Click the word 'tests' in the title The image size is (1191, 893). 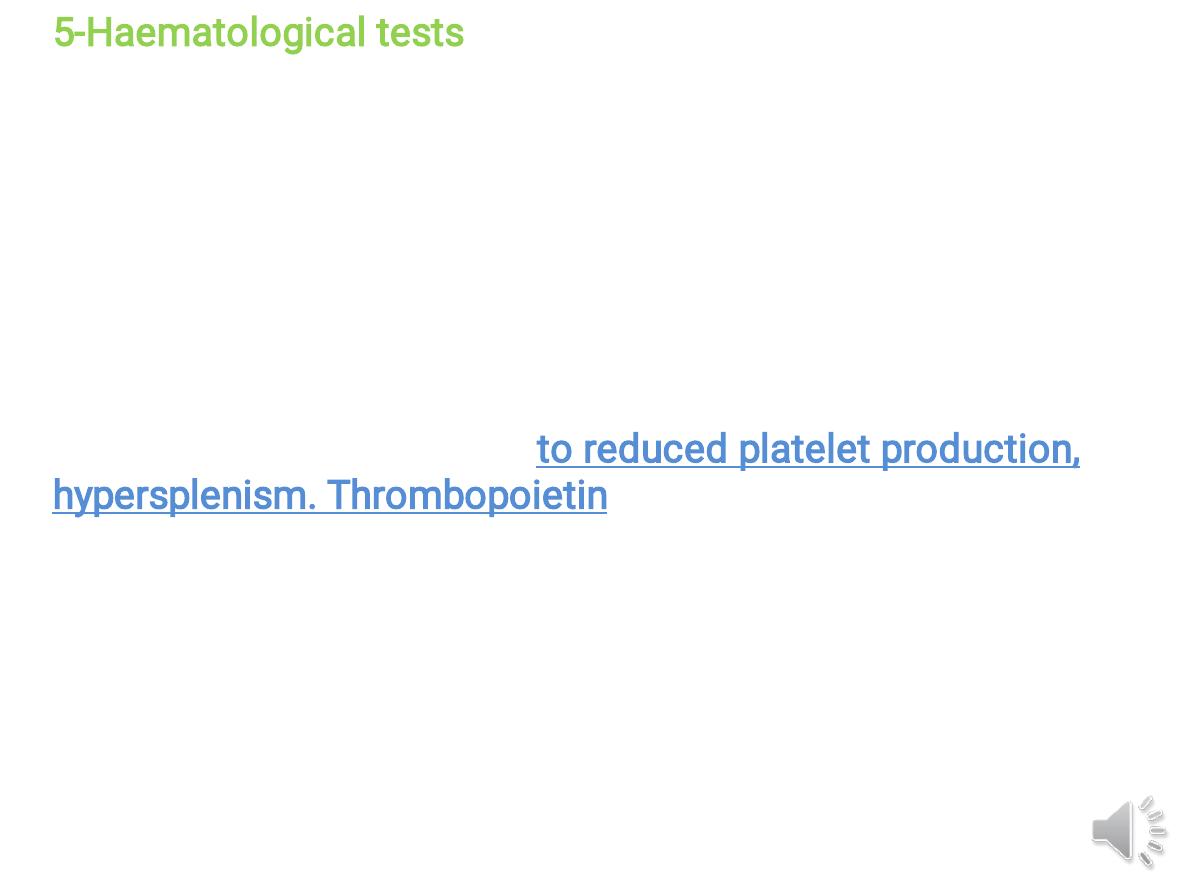tap(420, 33)
